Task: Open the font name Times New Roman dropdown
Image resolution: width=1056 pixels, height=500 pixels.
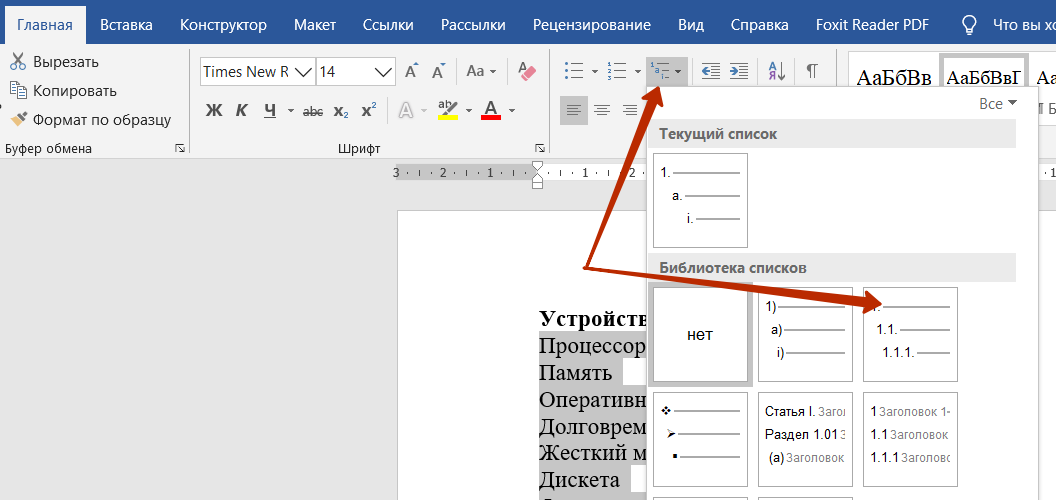Action: (304, 71)
